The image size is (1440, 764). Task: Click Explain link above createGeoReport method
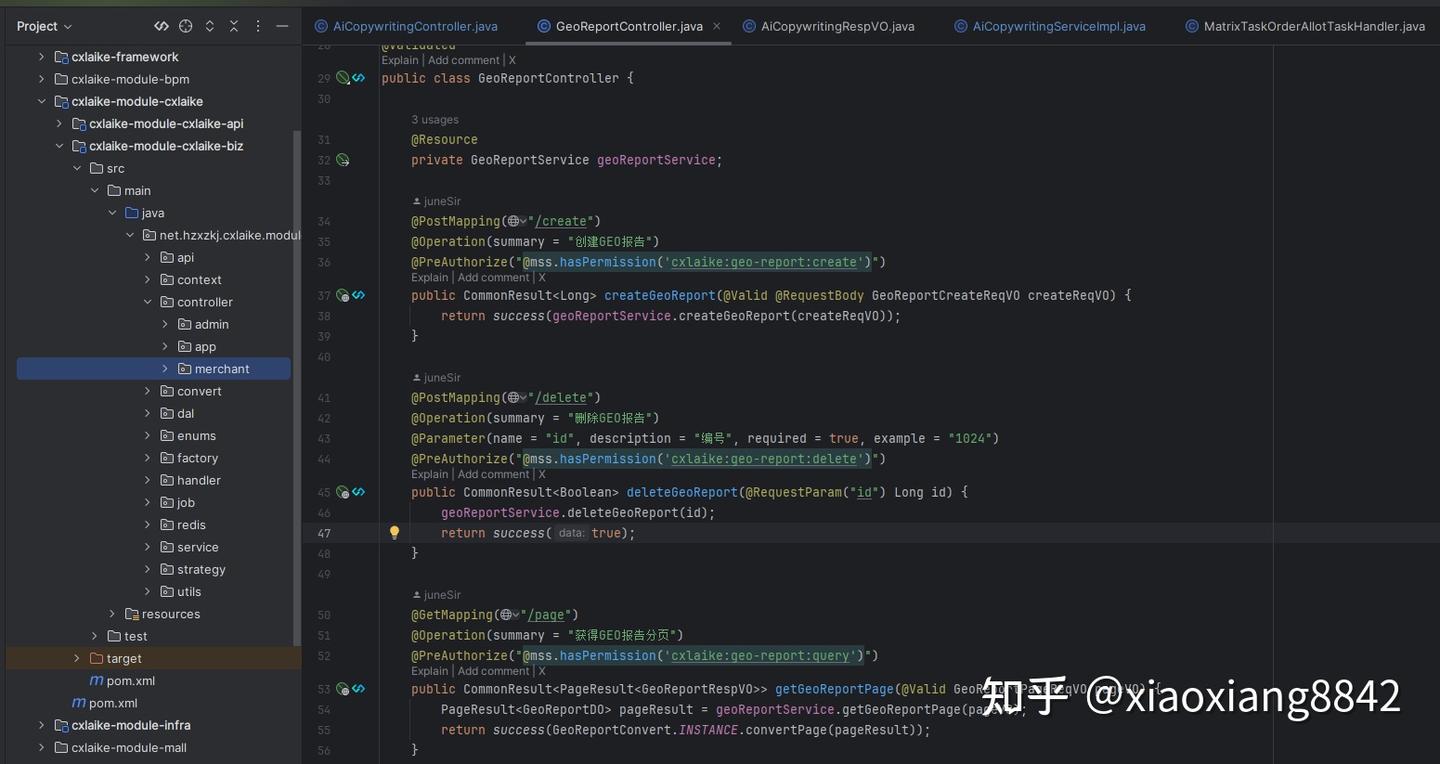click(430, 278)
